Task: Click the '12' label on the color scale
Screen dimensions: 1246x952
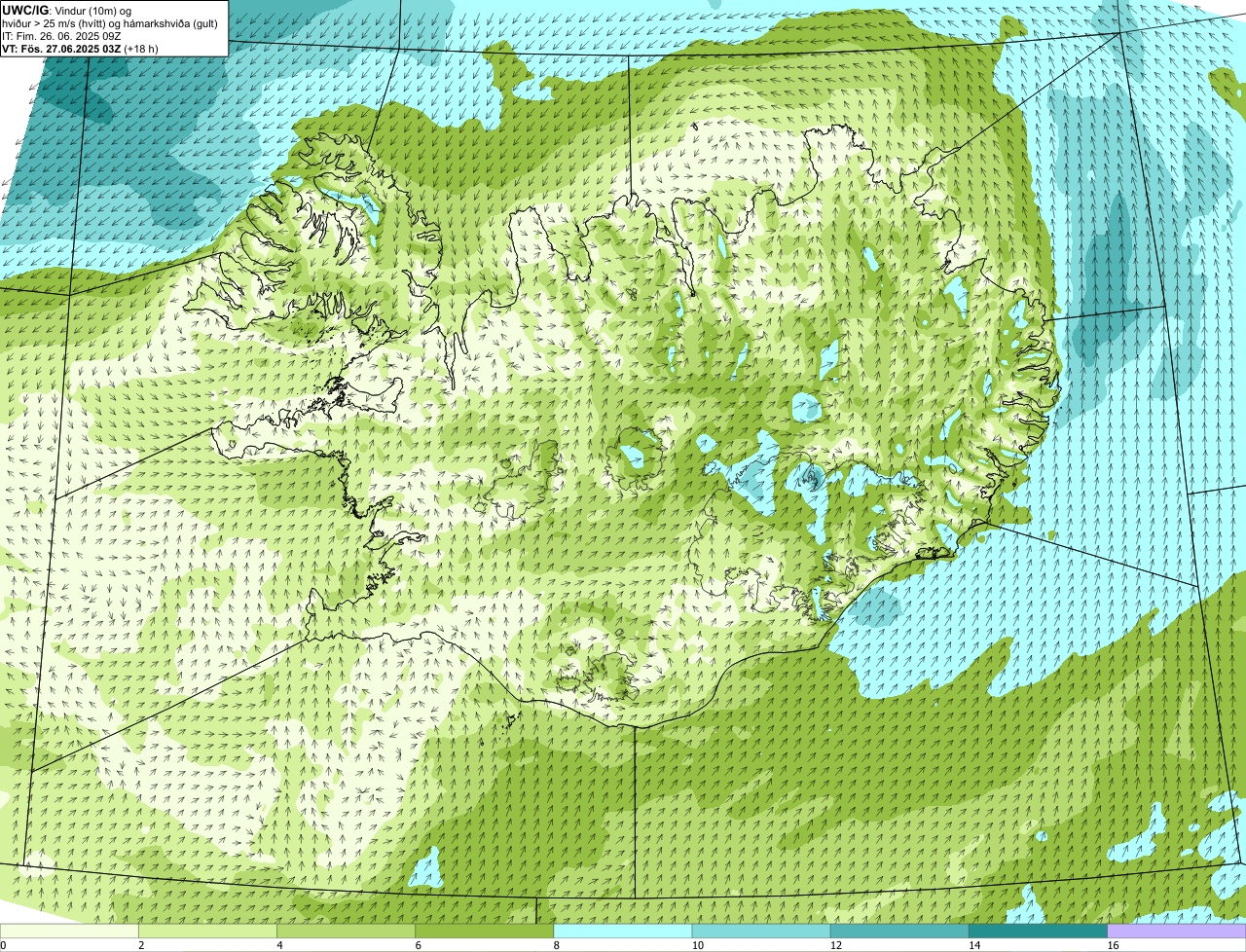Action: click(836, 945)
